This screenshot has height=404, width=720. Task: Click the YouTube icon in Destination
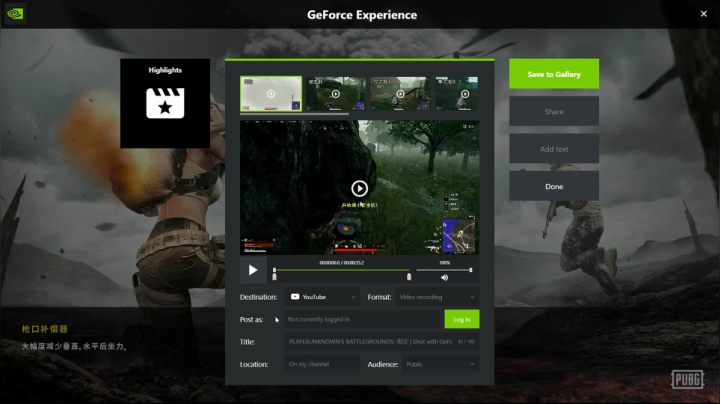295,297
